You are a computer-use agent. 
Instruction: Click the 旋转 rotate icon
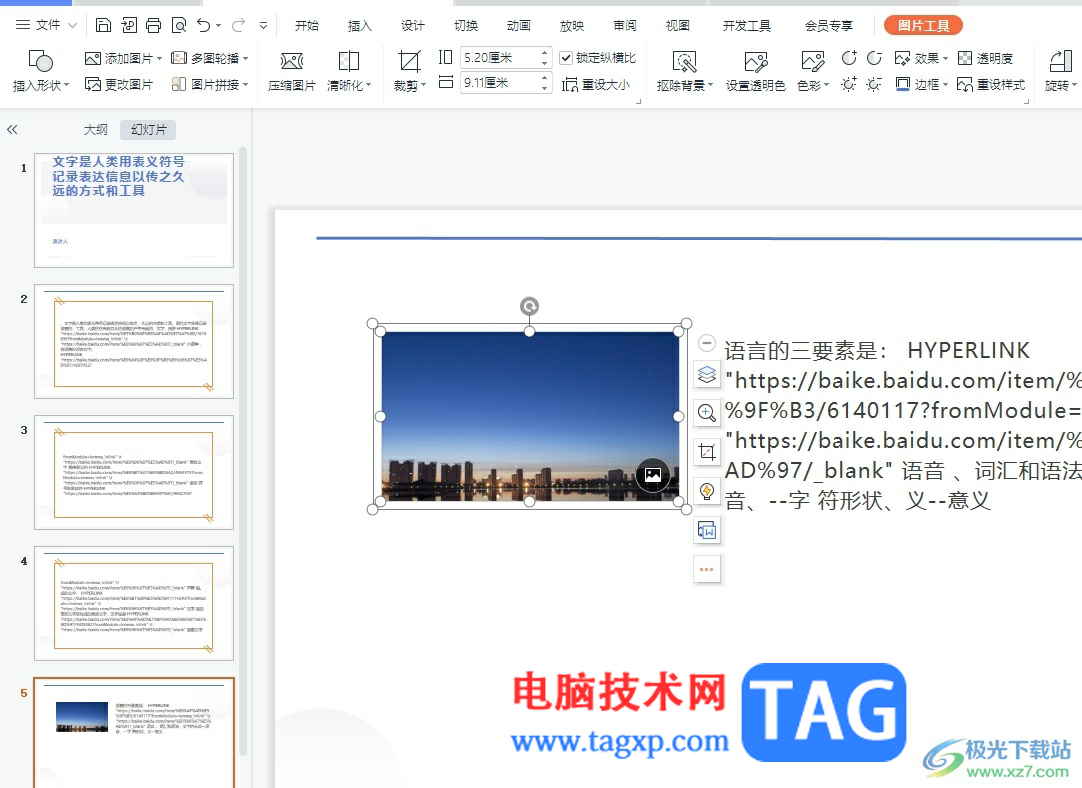[x=1061, y=61]
